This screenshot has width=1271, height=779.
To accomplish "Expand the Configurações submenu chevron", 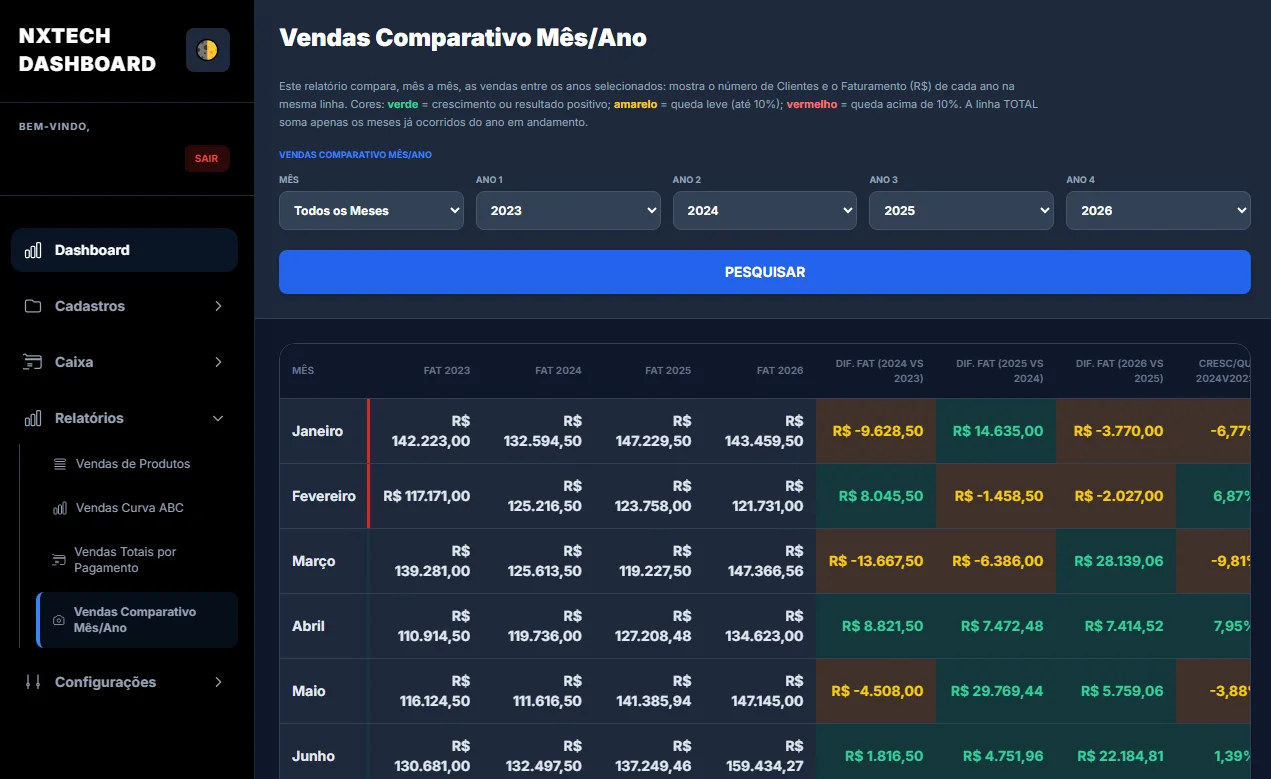I will [x=218, y=682].
